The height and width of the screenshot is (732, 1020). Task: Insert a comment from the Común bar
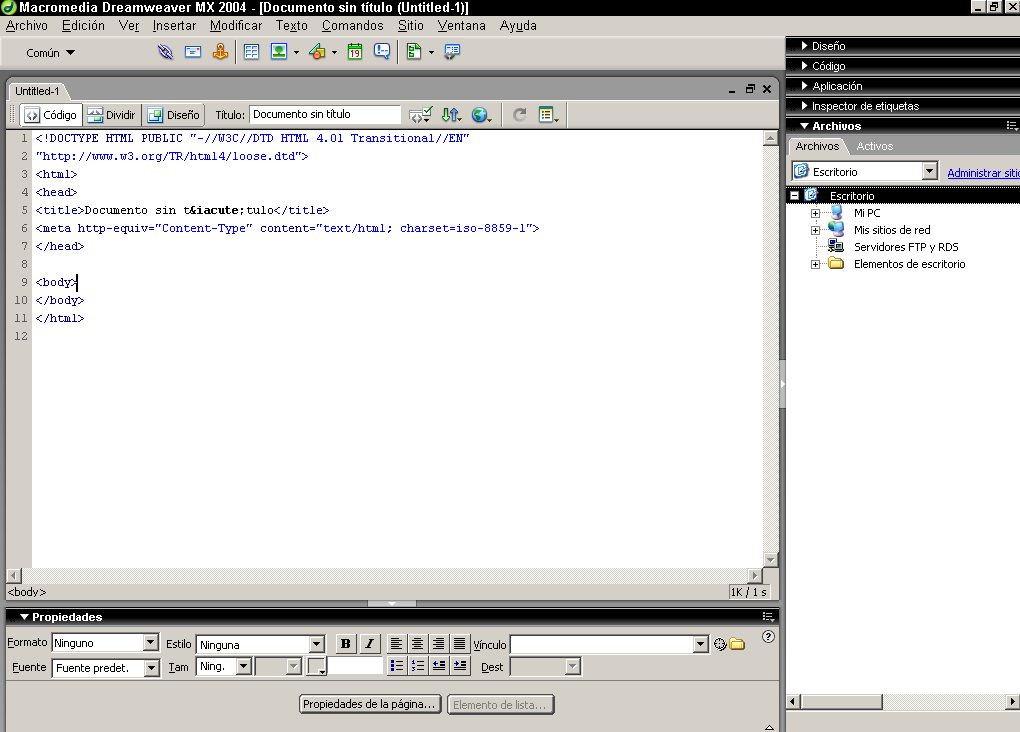tap(382, 52)
